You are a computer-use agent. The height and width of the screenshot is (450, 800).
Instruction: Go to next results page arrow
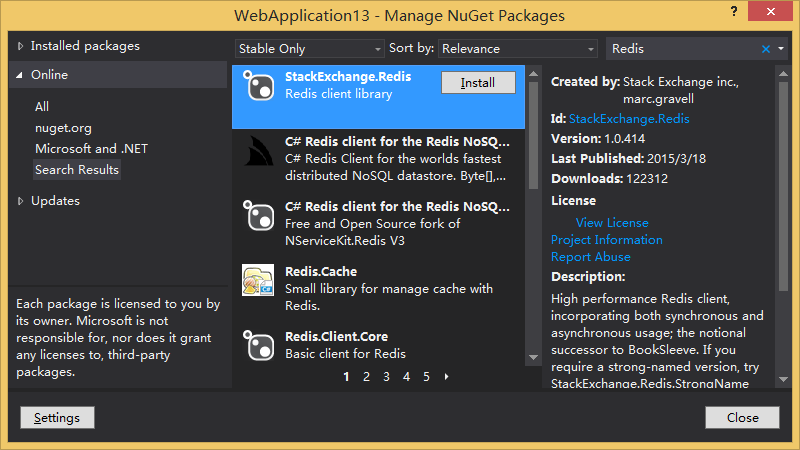pyautogui.click(x=446, y=377)
